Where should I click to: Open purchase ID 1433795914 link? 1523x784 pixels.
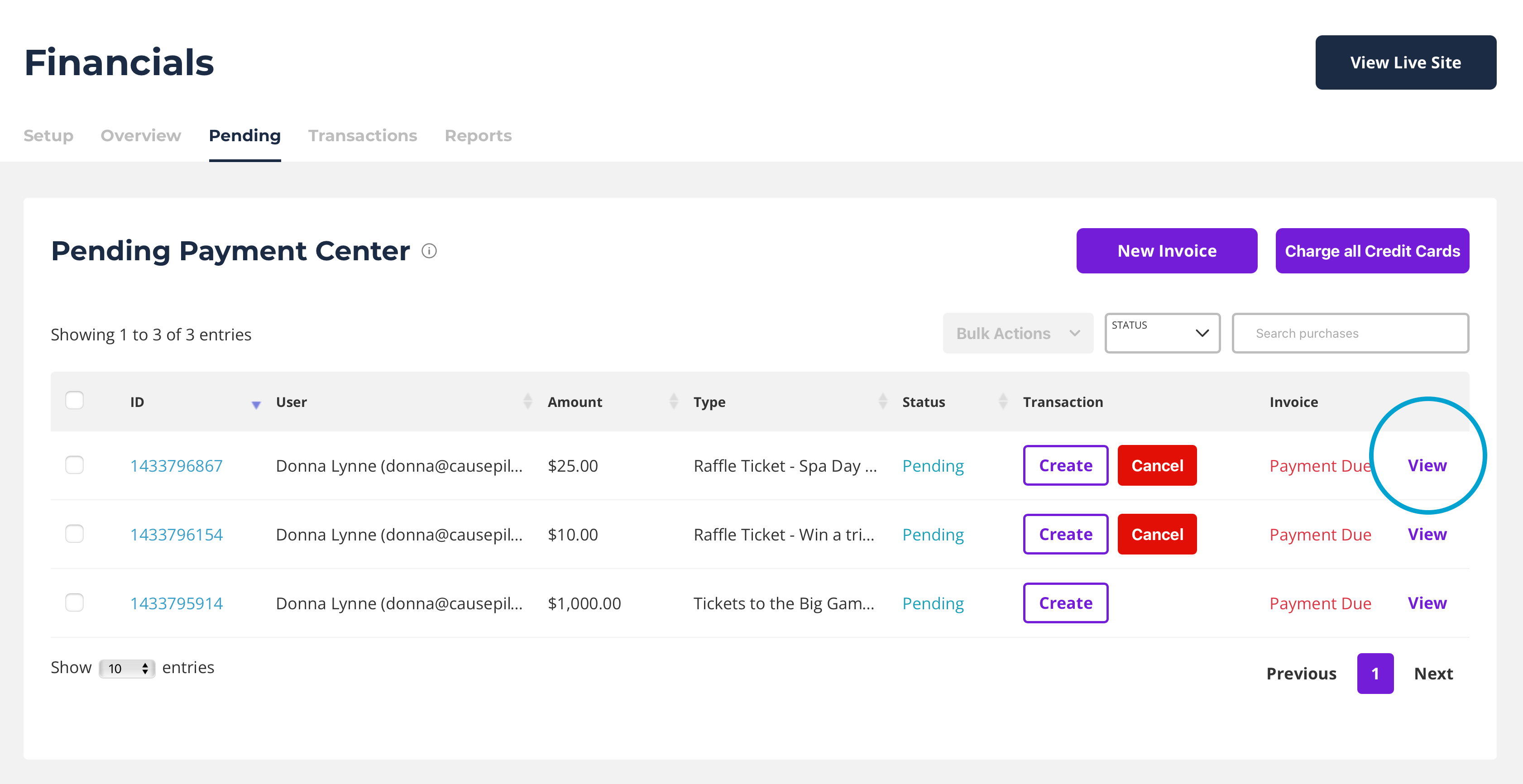[176, 604]
